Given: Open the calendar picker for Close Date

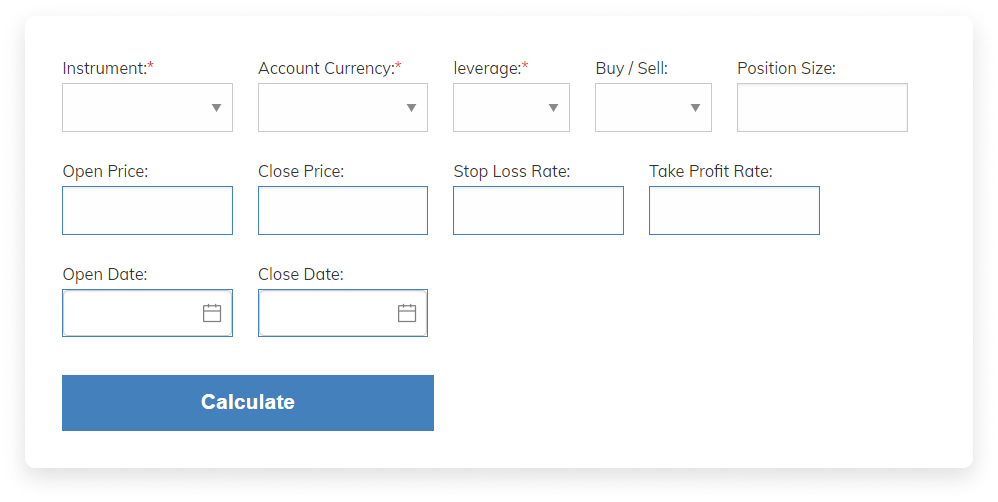Looking at the screenshot, I should (x=407, y=313).
